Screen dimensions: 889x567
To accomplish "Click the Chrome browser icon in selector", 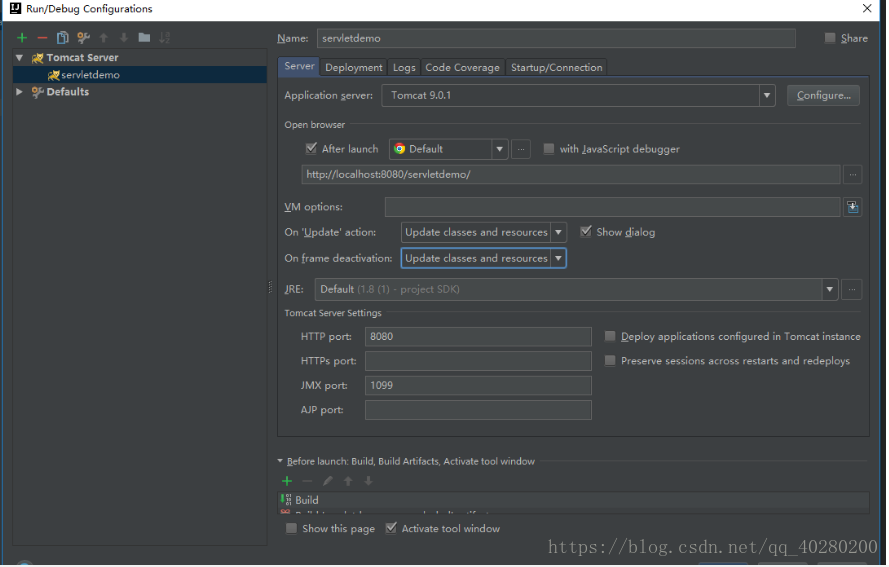I will pos(400,149).
